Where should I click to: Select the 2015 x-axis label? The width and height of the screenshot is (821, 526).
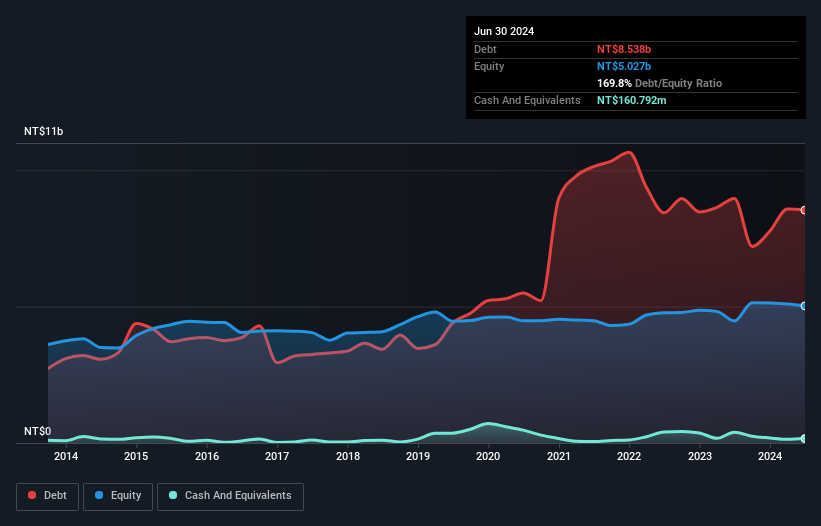[x=136, y=456]
